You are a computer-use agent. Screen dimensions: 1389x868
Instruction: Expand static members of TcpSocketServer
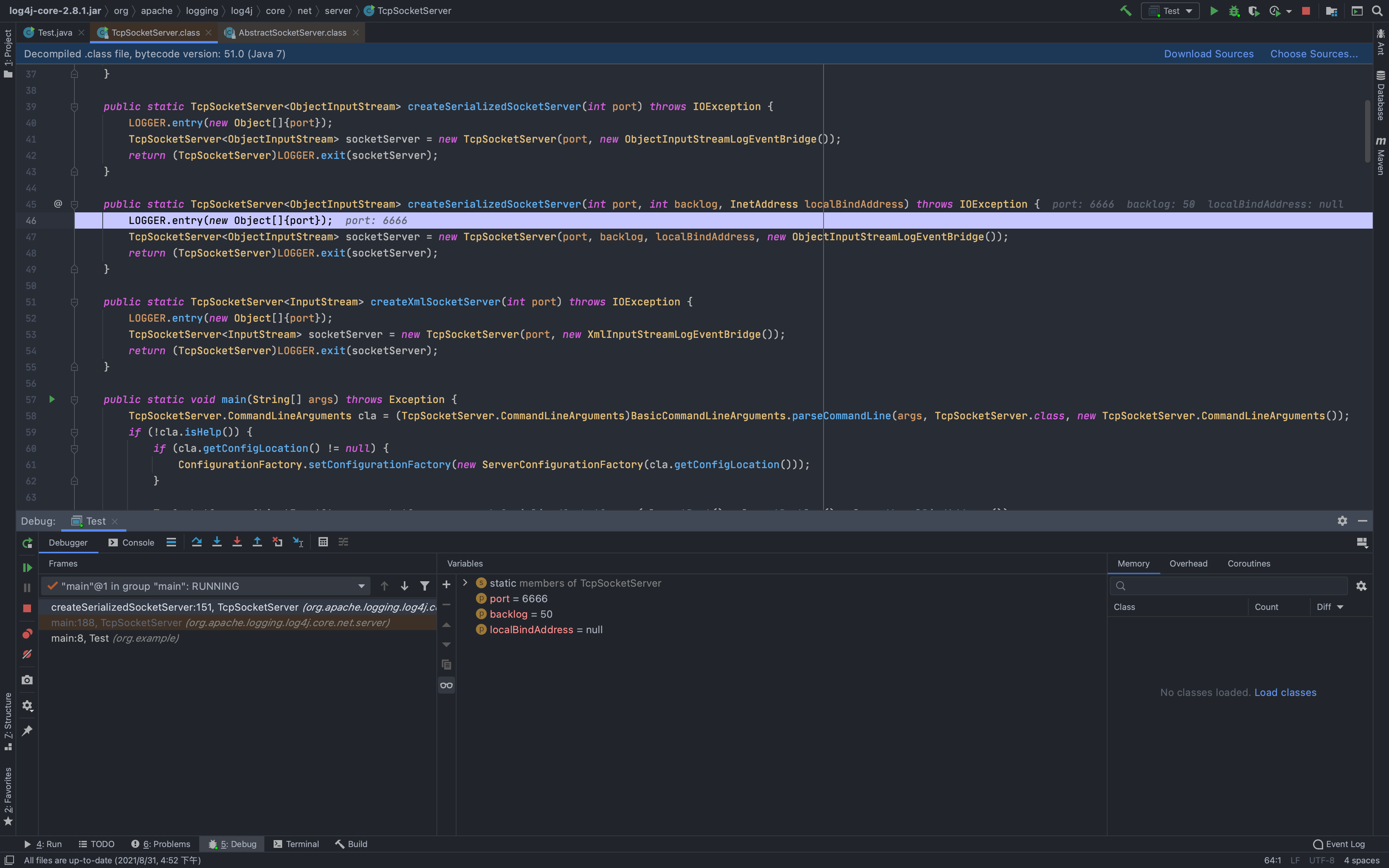coord(465,583)
